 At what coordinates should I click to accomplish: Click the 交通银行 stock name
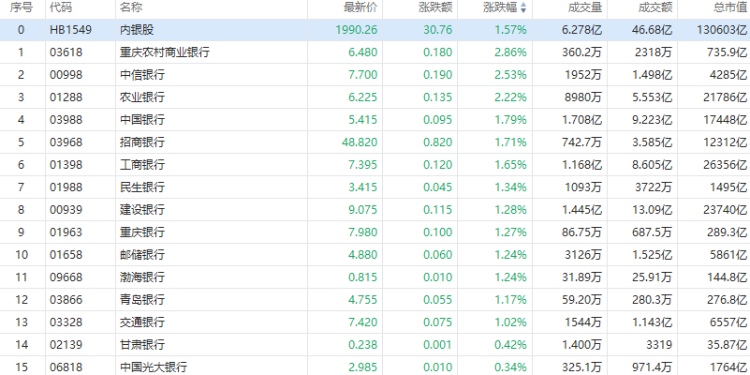point(142,322)
